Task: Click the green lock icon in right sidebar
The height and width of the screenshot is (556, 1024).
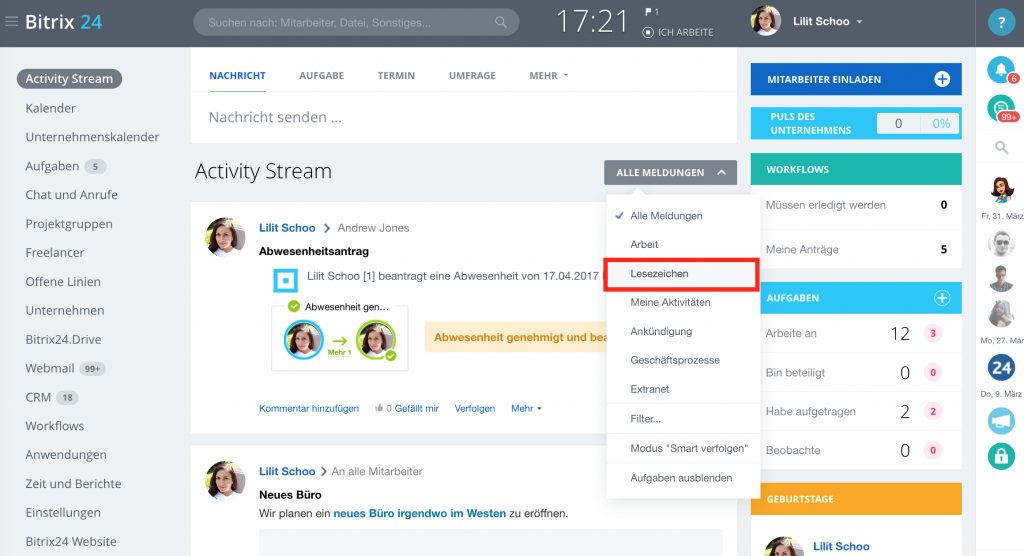Action: tap(1000, 456)
